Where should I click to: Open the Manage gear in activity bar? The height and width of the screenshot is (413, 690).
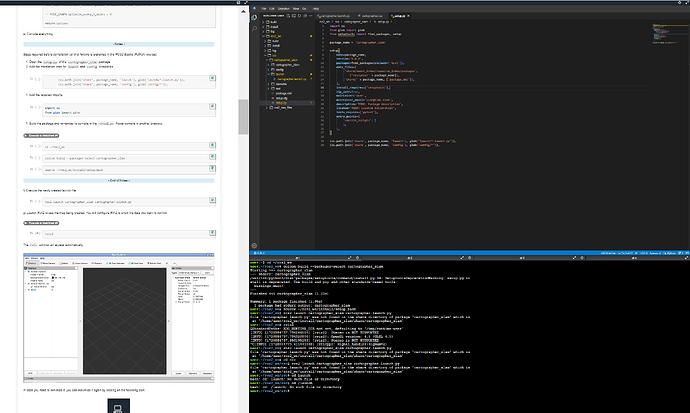pyautogui.click(x=254, y=246)
